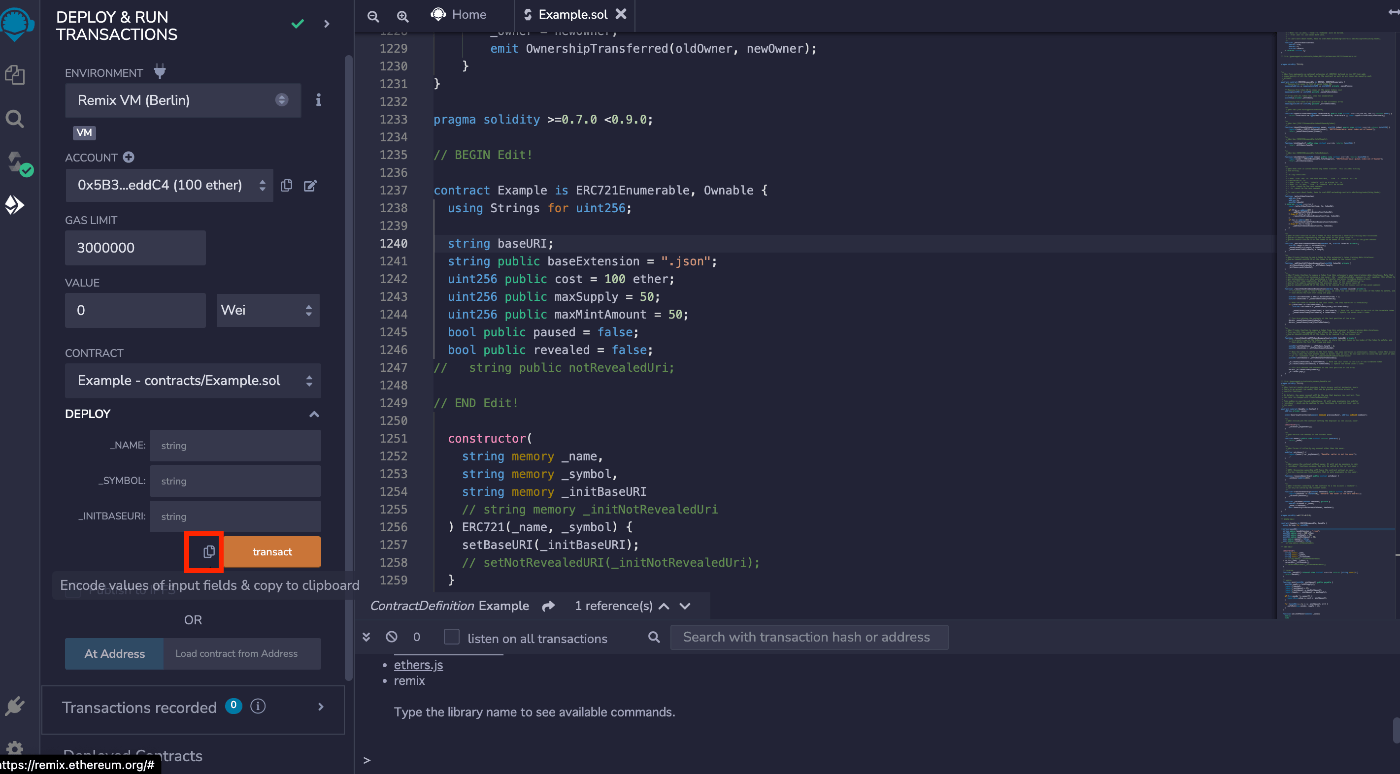
Task: Select the Deploy & run Ethereum icon
Action: (x=15, y=205)
